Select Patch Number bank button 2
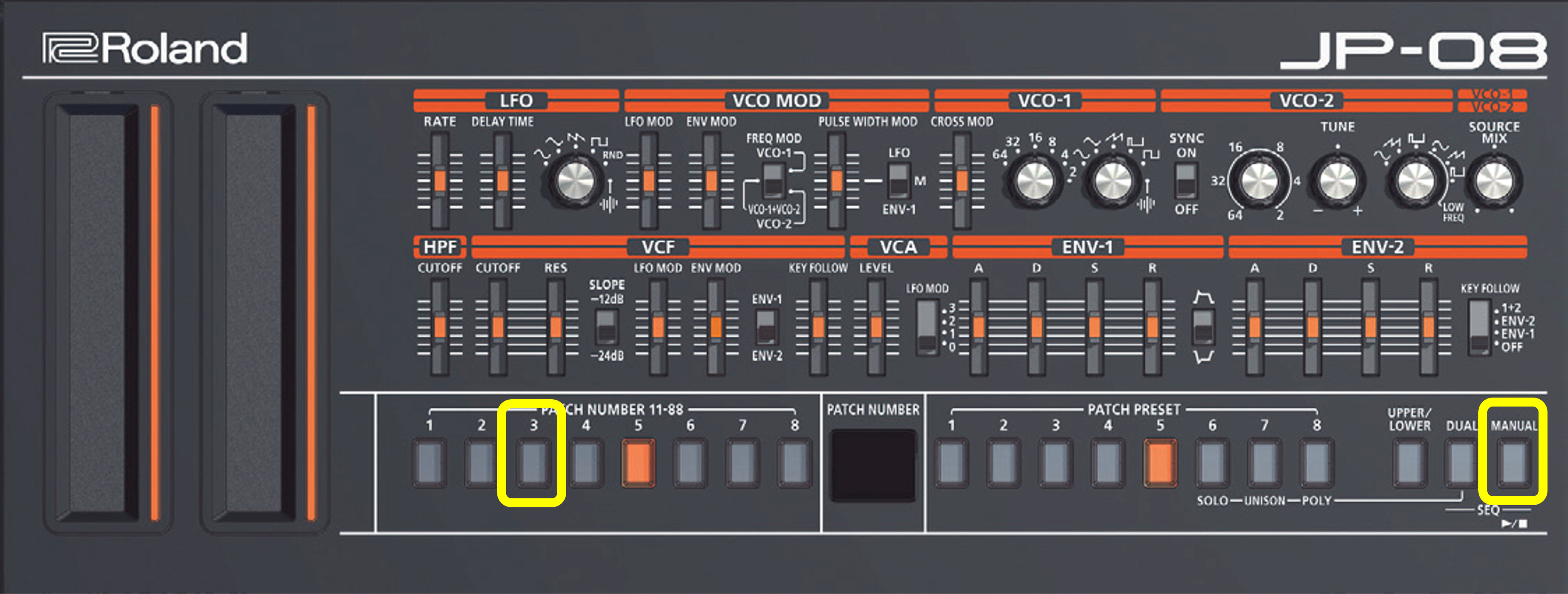Viewport: 1568px width, 594px height. coord(482,463)
